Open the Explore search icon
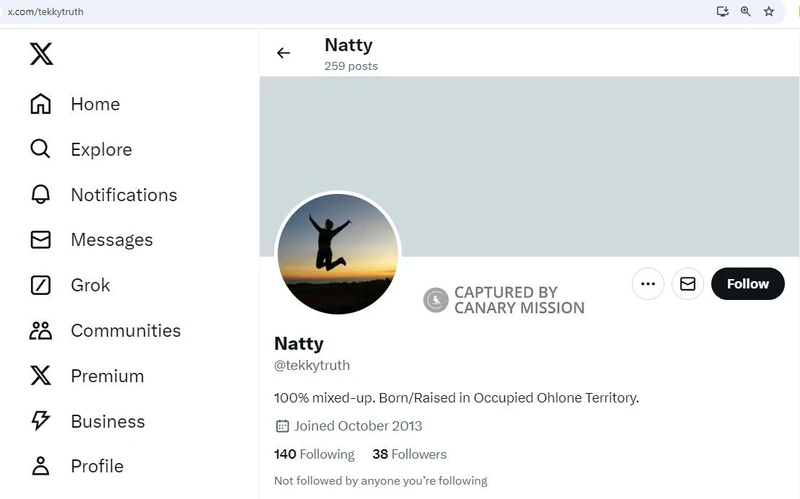The width and height of the screenshot is (800, 499). tap(40, 149)
